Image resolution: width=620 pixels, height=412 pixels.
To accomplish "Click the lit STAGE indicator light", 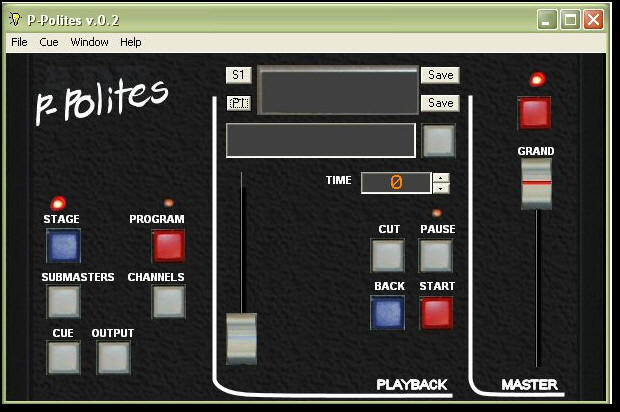I will click(58, 203).
